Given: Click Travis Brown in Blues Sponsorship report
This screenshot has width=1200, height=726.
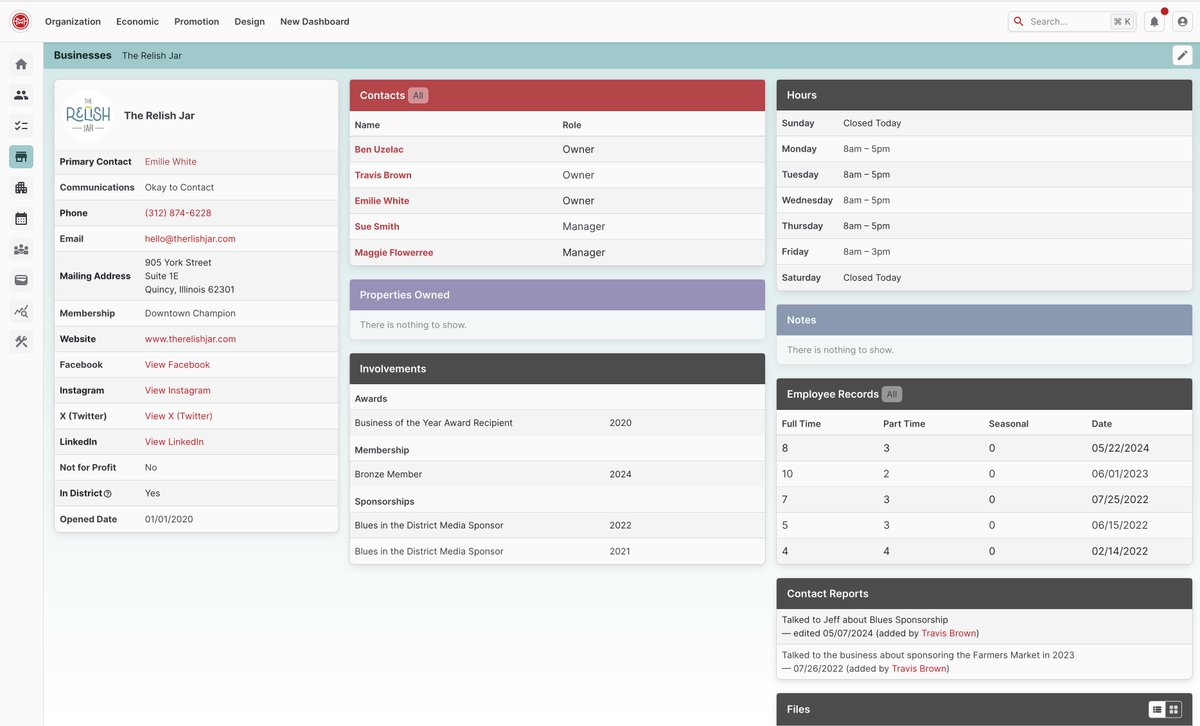Looking at the screenshot, I should pyautogui.click(x=949, y=633).
